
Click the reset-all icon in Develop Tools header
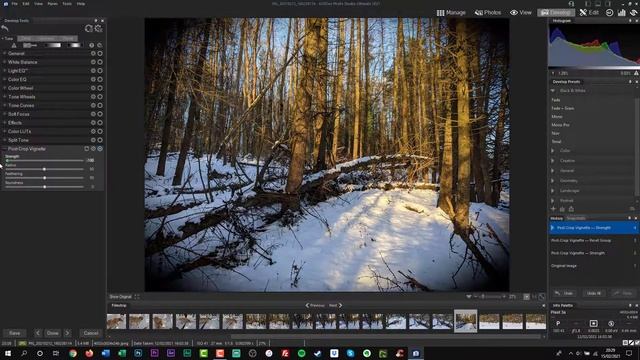89,28
